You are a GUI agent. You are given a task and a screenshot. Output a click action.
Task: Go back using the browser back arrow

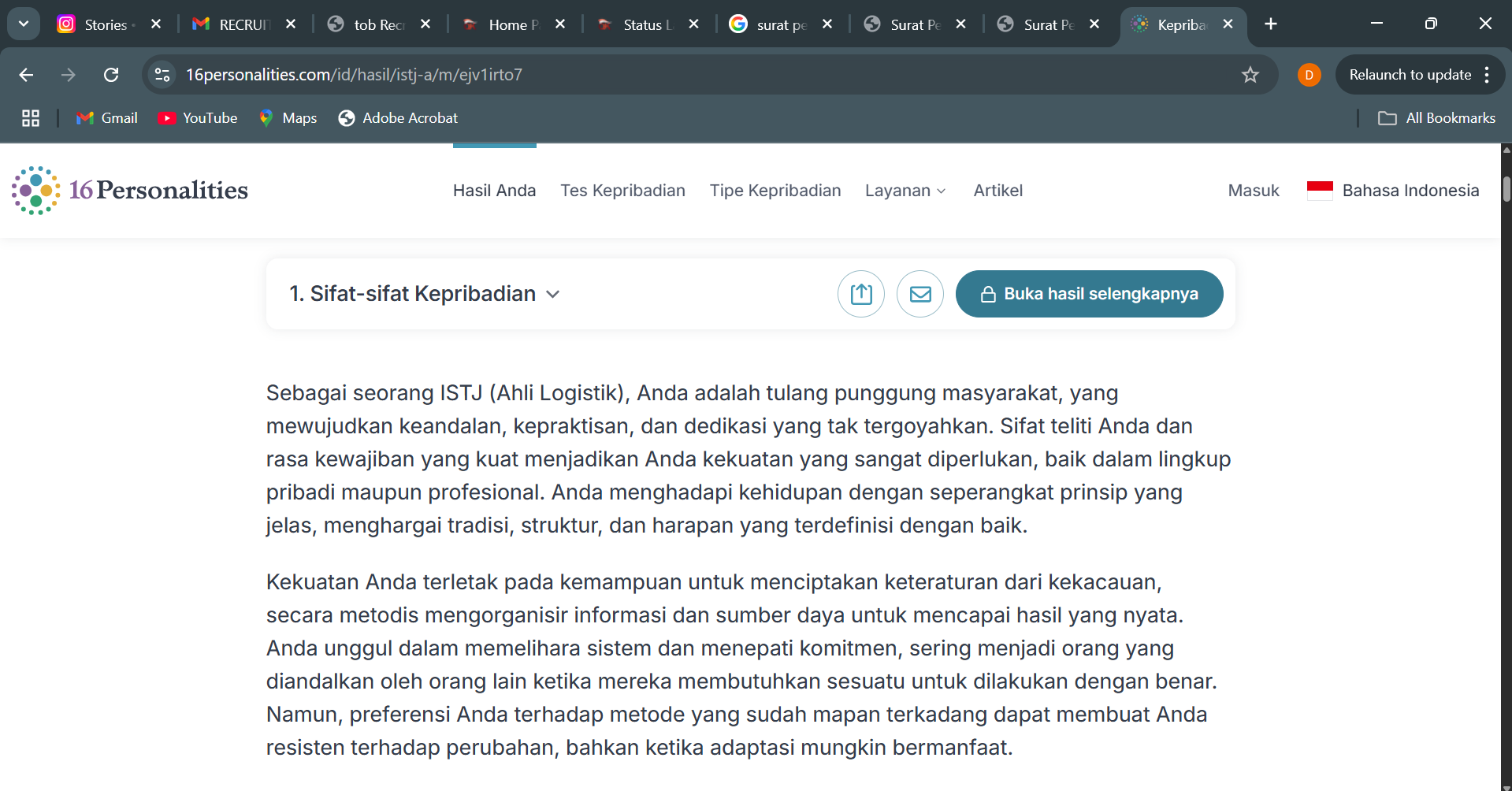26,75
